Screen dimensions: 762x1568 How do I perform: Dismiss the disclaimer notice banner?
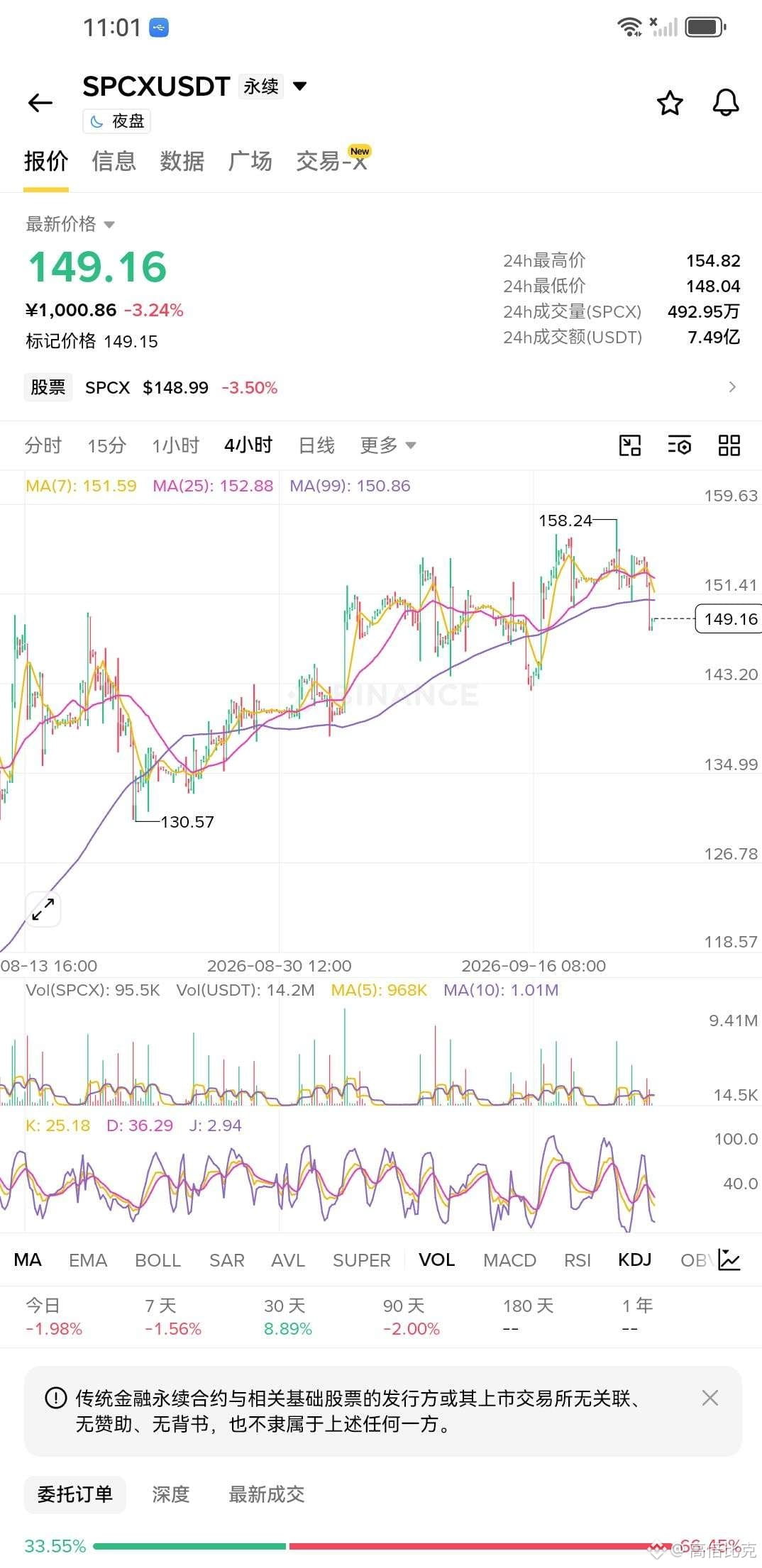pyautogui.click(x=709, y=1398)
